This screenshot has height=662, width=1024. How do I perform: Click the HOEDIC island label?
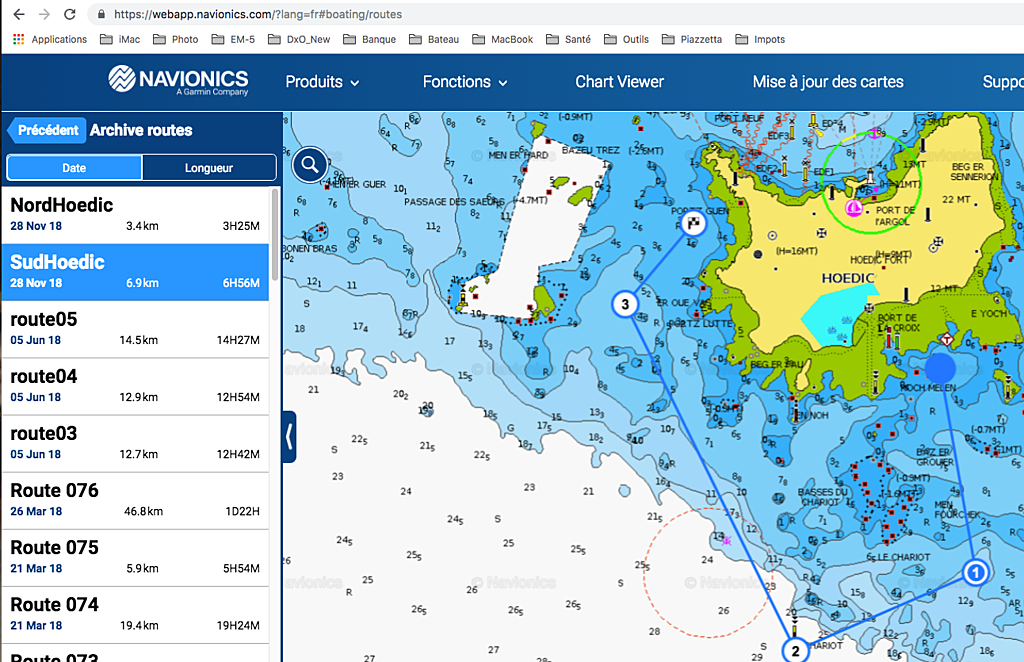pyautogui.click(x=848, y=278)
